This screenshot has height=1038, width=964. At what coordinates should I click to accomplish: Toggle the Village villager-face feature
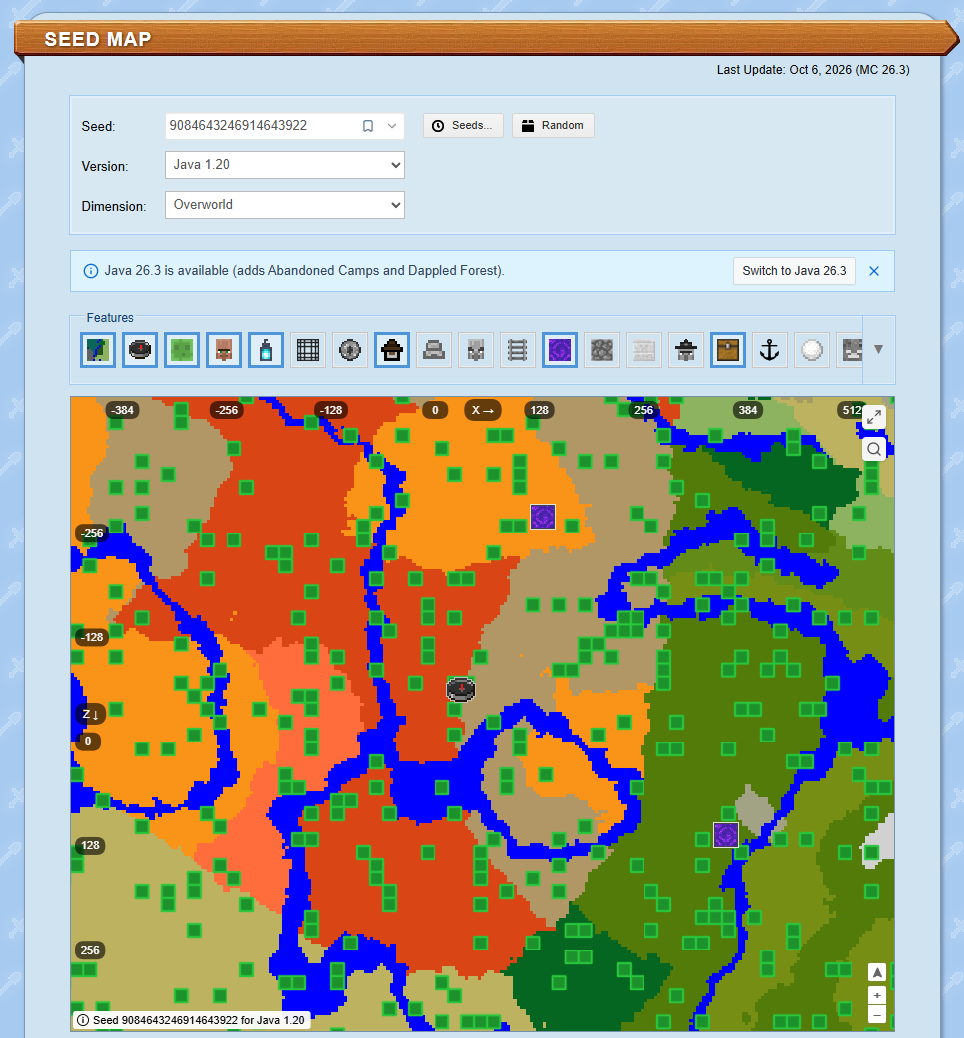tap(224, 350)
